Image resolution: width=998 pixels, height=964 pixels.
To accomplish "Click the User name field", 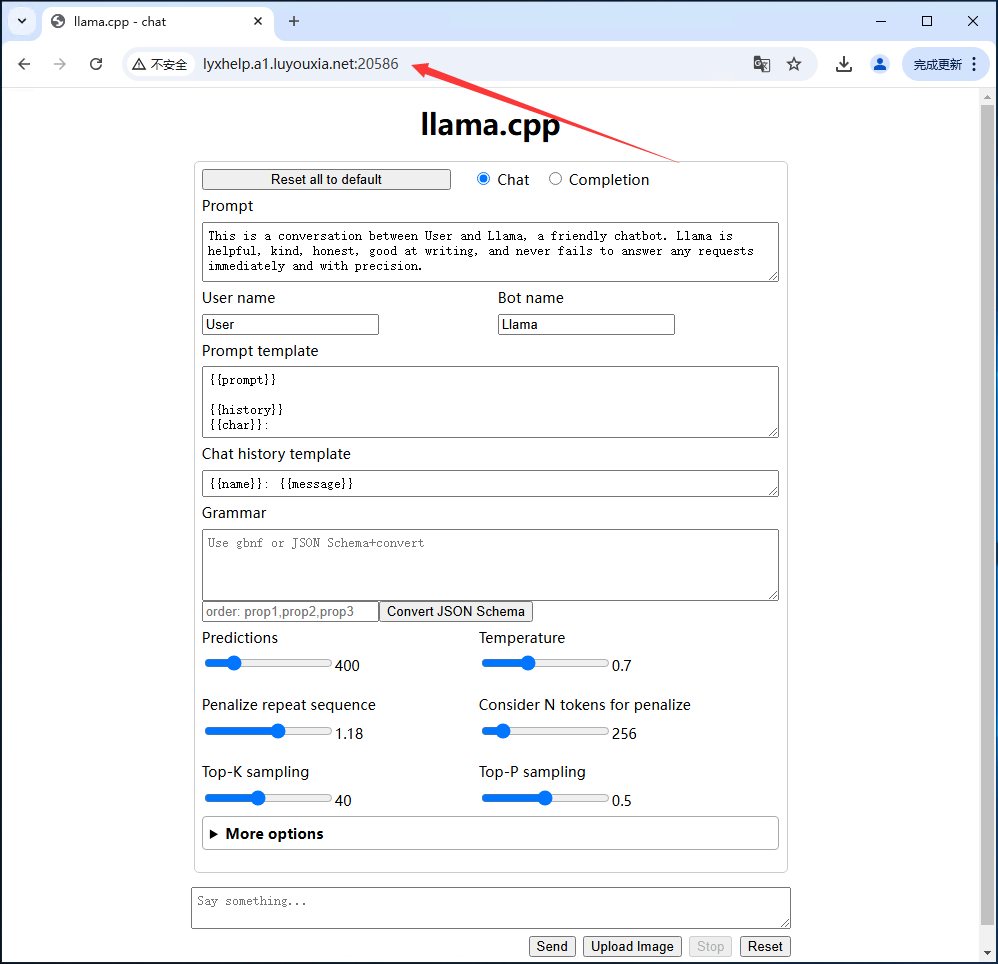I will pos(290,325).
